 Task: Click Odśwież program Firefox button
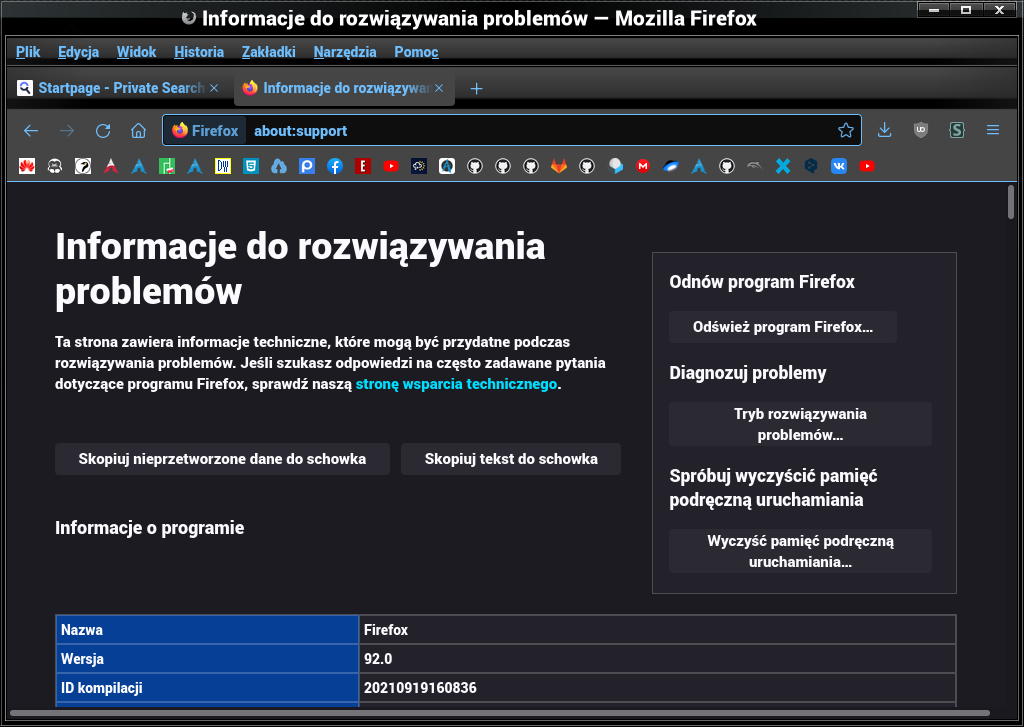pyautogui.click(x=782, y=327)
